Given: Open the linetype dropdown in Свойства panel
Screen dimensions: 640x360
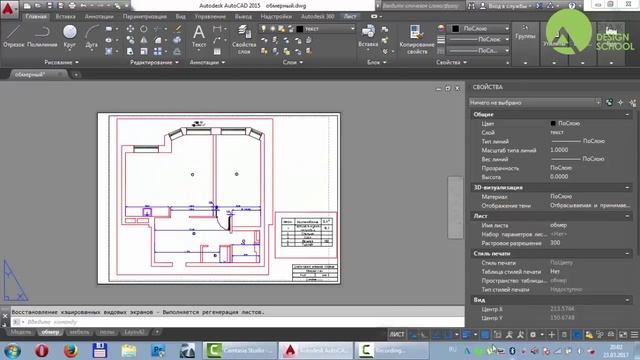Looking at the screenshot, I should pos(479,51).
